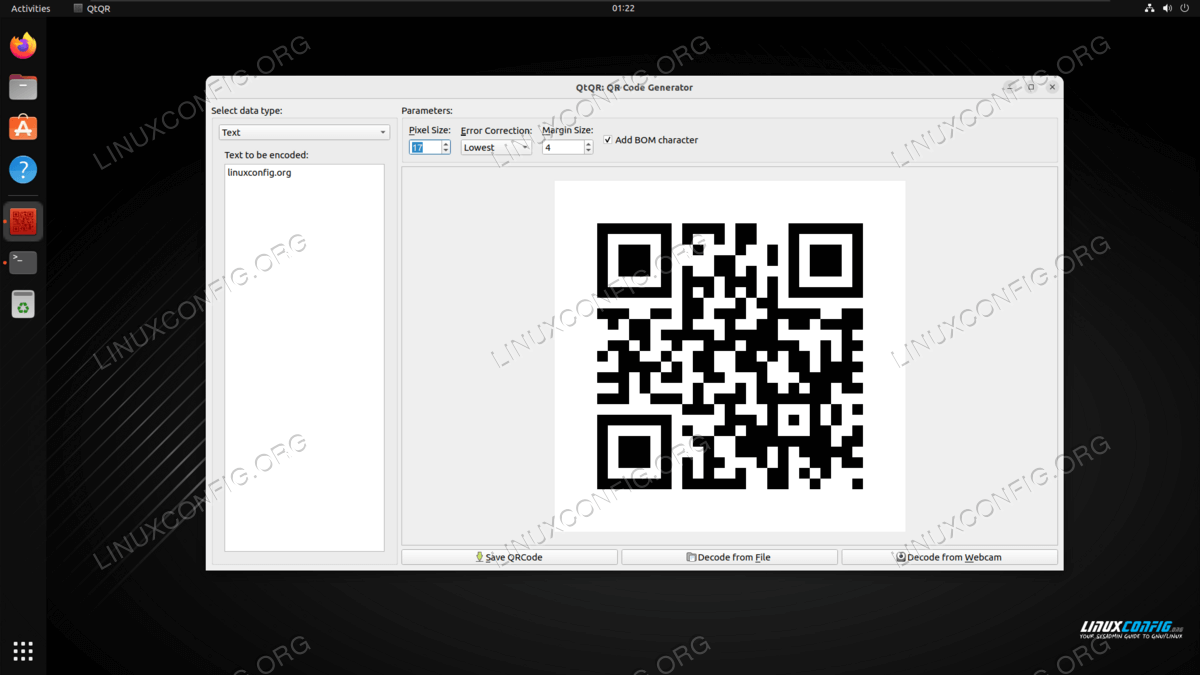Minimize the QtQR window
This screenshot has width=1200, height=675.
pos(1011,87)
